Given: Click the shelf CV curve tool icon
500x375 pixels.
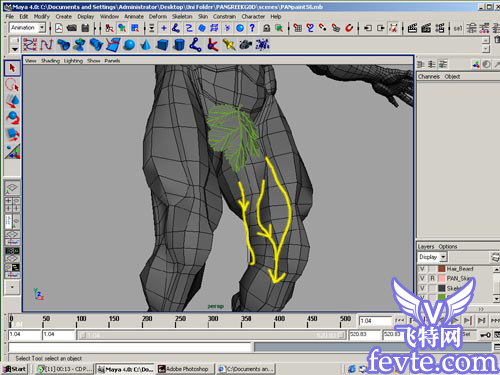Looking at the screenshot, I should [x=30, y=45].
